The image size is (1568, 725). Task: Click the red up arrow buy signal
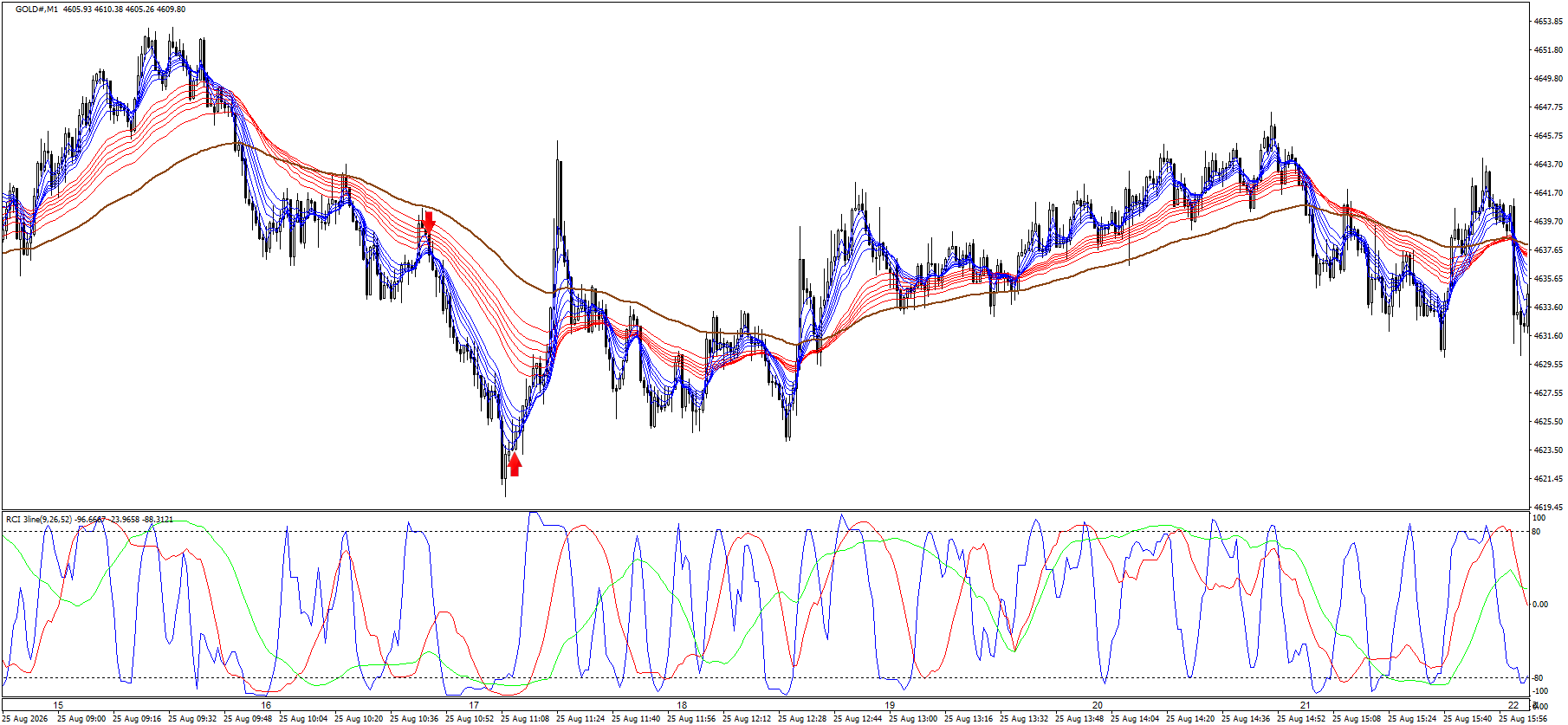pos(515,465)
